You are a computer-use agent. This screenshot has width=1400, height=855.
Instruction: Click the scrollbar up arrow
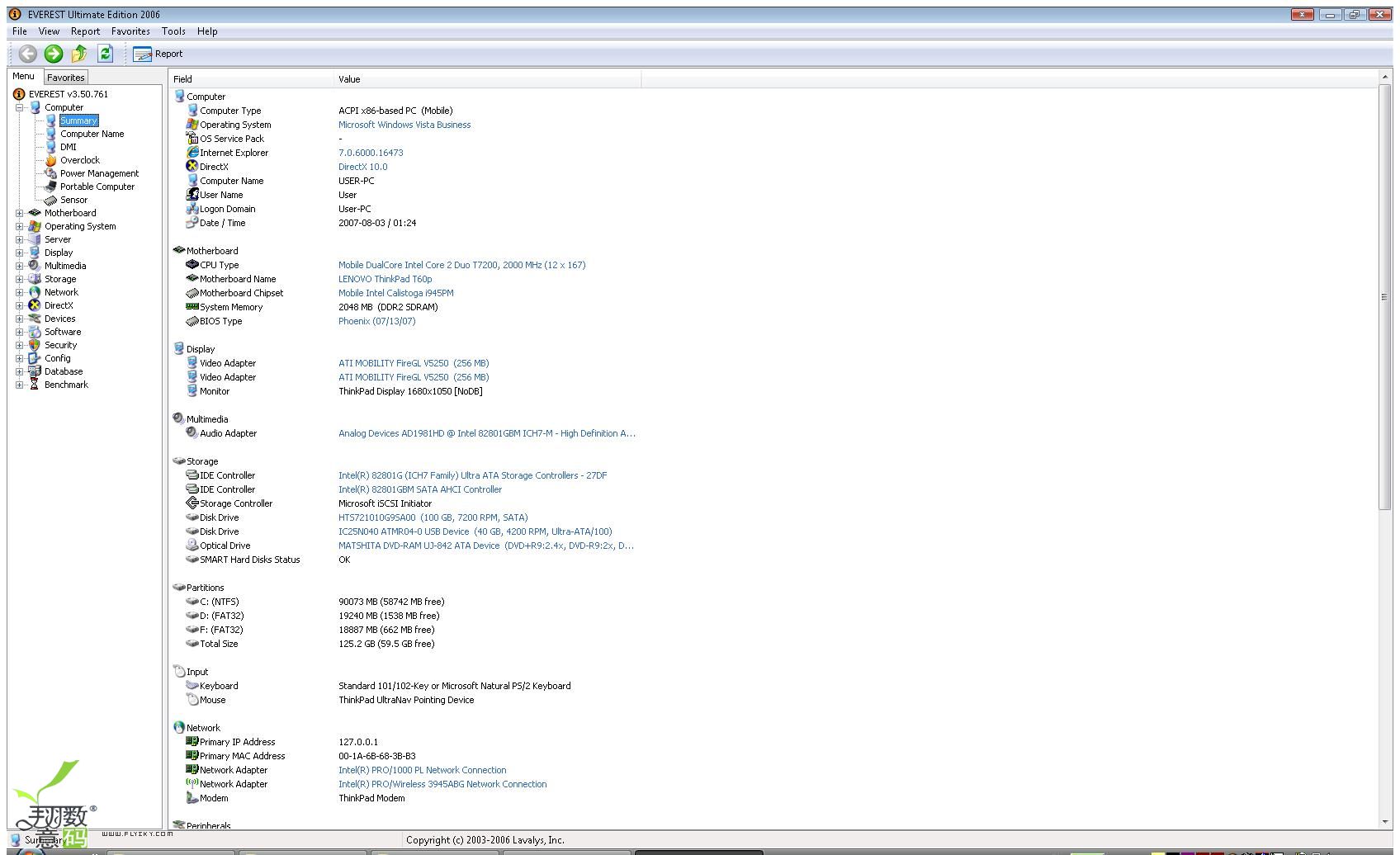point(1385,77)
